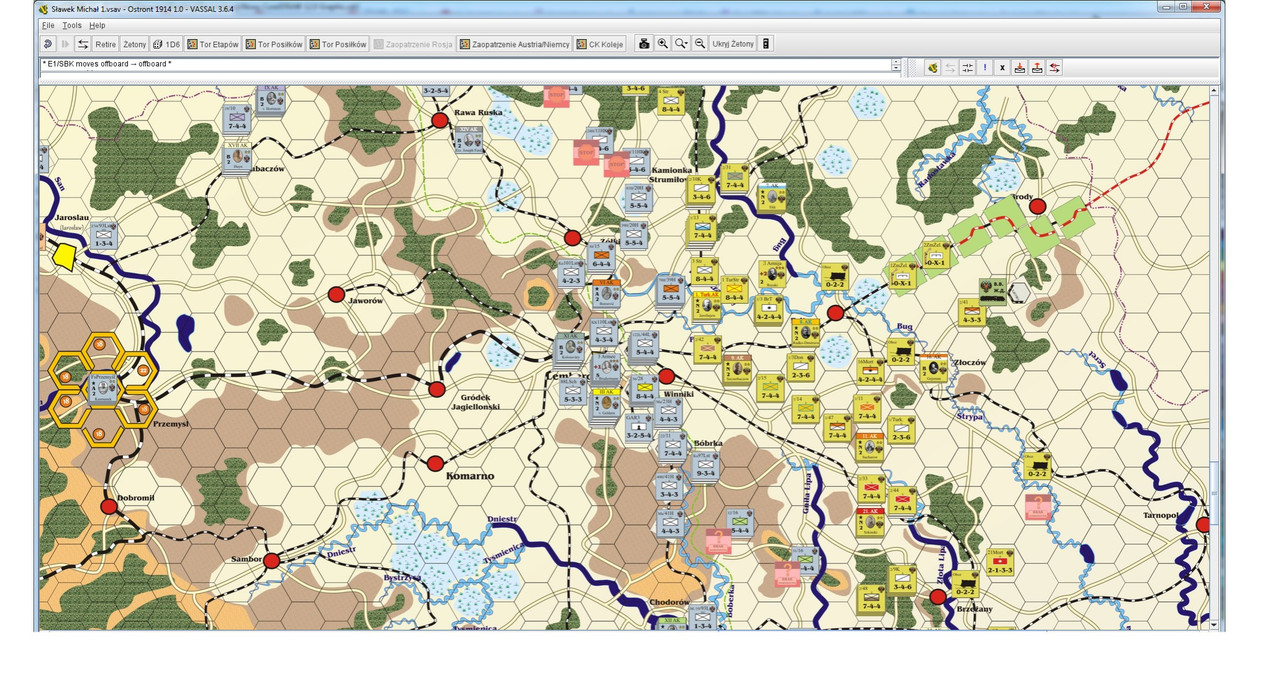Image resolution: width=1280 pixels, height=700 pixels.
Task: Select the pink unknown counter west of Tarnopol
Action: point(1039,506)
